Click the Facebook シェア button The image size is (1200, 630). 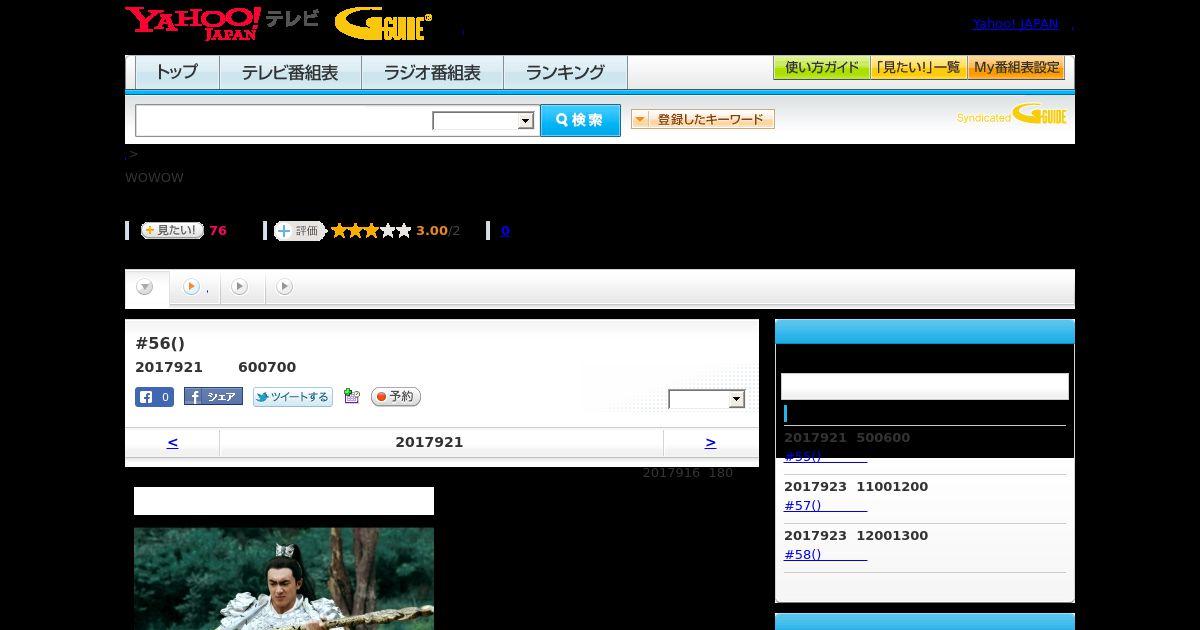coord(213,397)
